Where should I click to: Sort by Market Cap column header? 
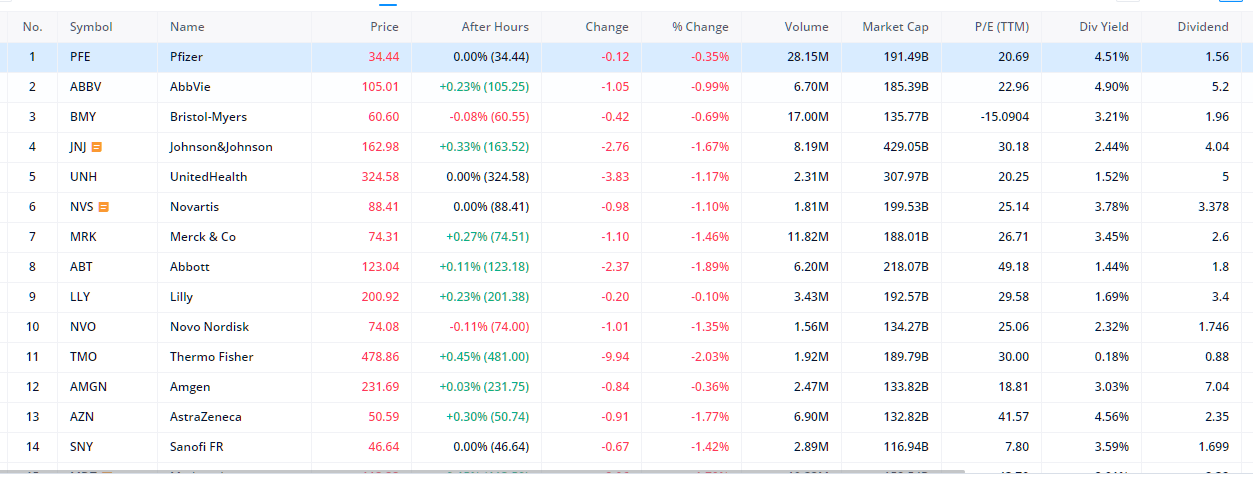pyautogui.click(x=895, y=27)
